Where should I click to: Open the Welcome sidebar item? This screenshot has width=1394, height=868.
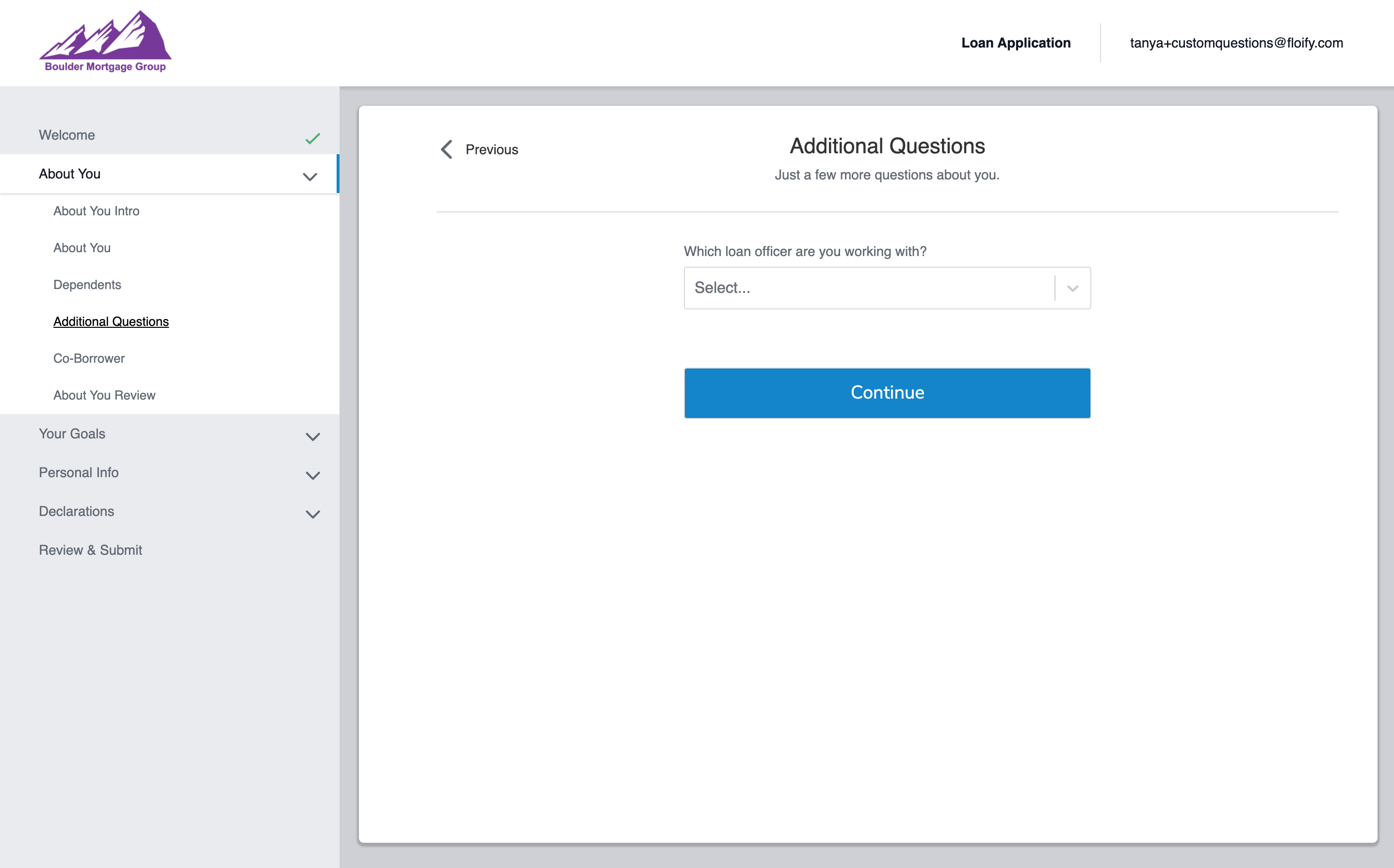[67, 135]
